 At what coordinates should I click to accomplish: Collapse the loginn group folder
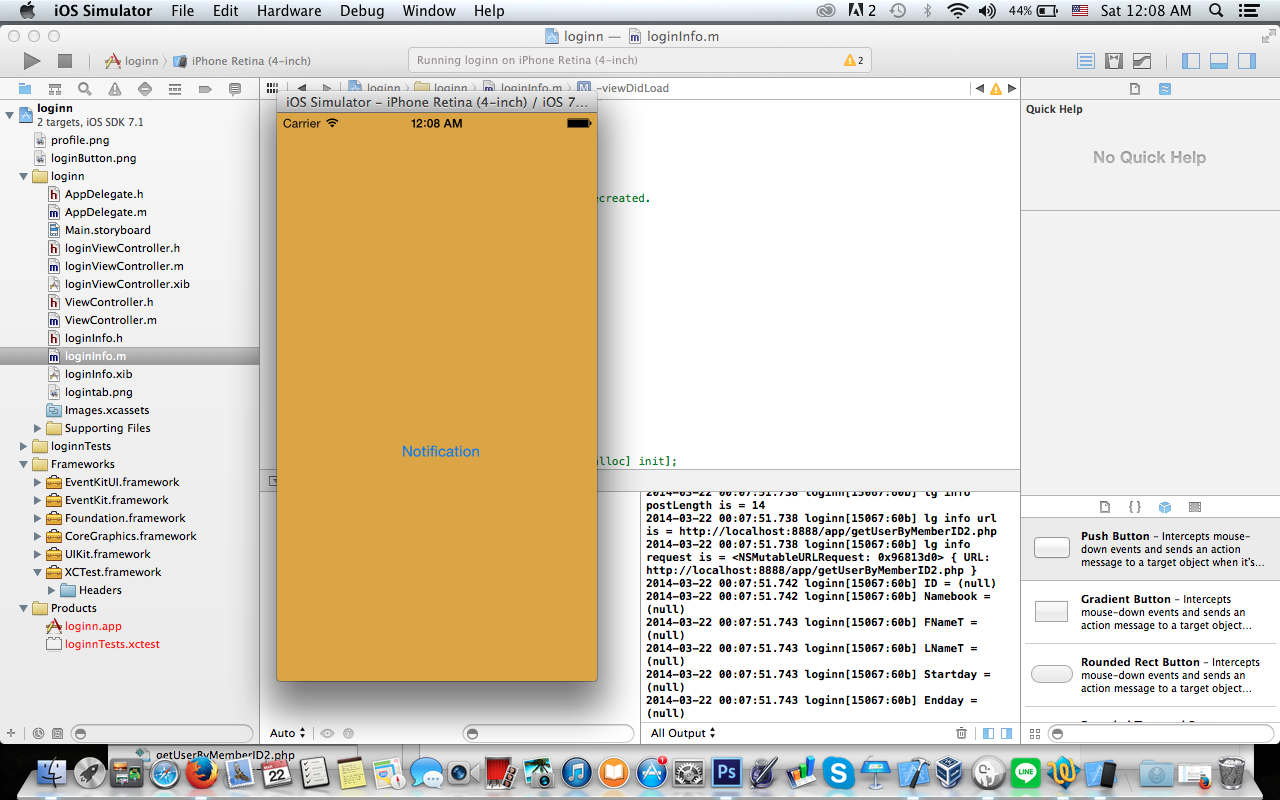[x=24, y=176]
